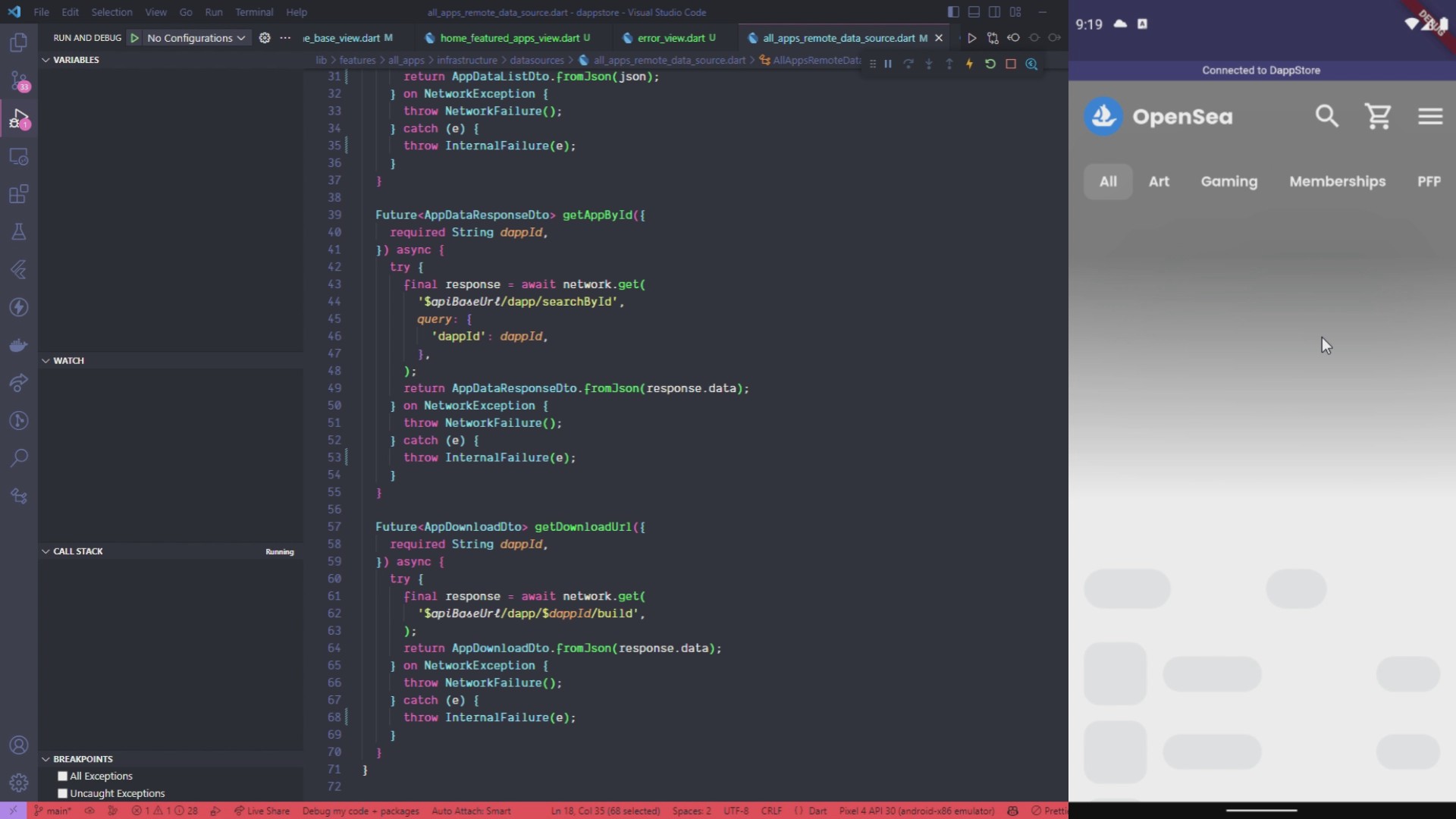Open the No Configurations dropdown
The height and width of the screenshot is (819, 1456).
tap(196, 38)
